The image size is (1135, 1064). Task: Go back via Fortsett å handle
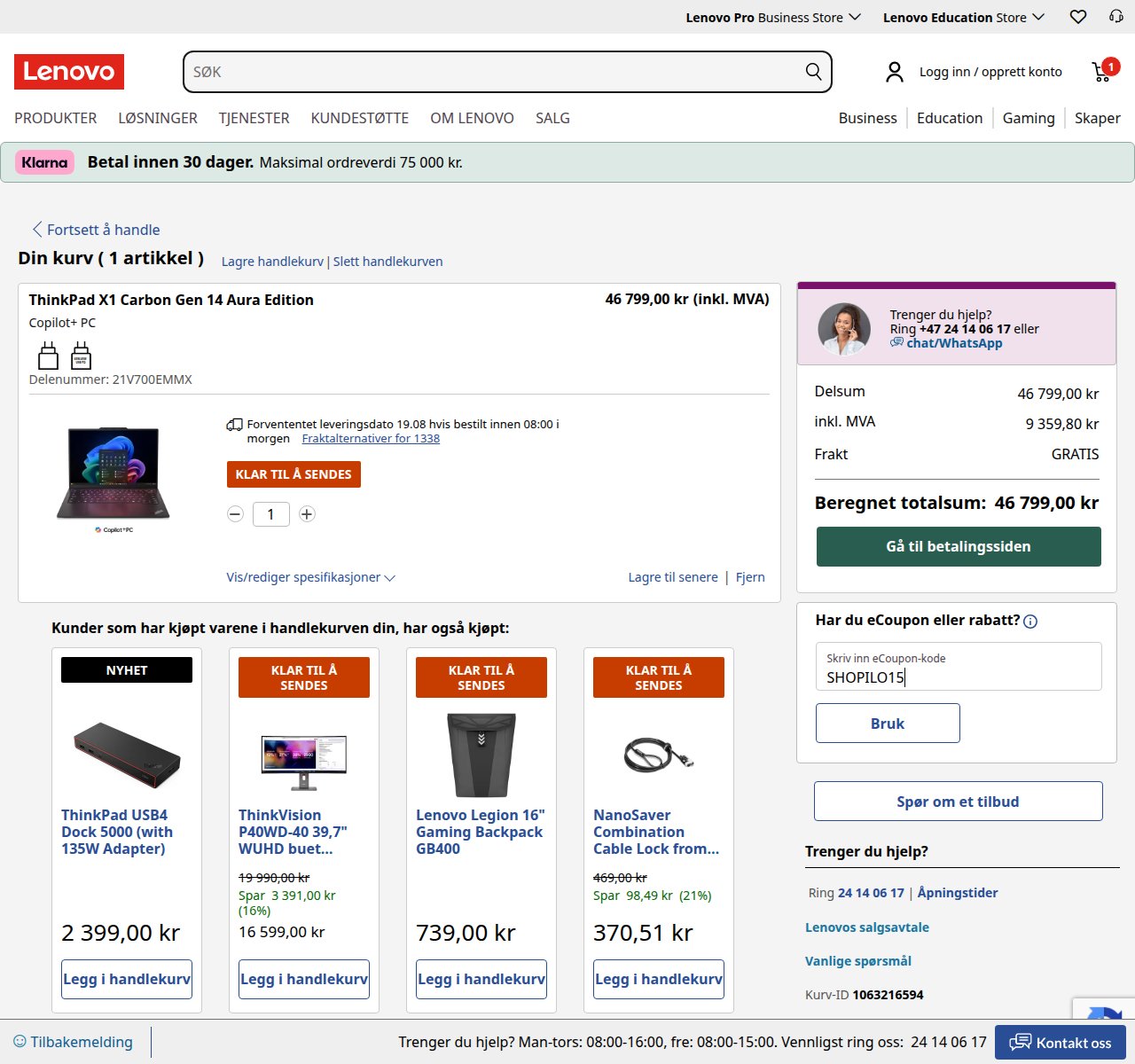(96, 230)
